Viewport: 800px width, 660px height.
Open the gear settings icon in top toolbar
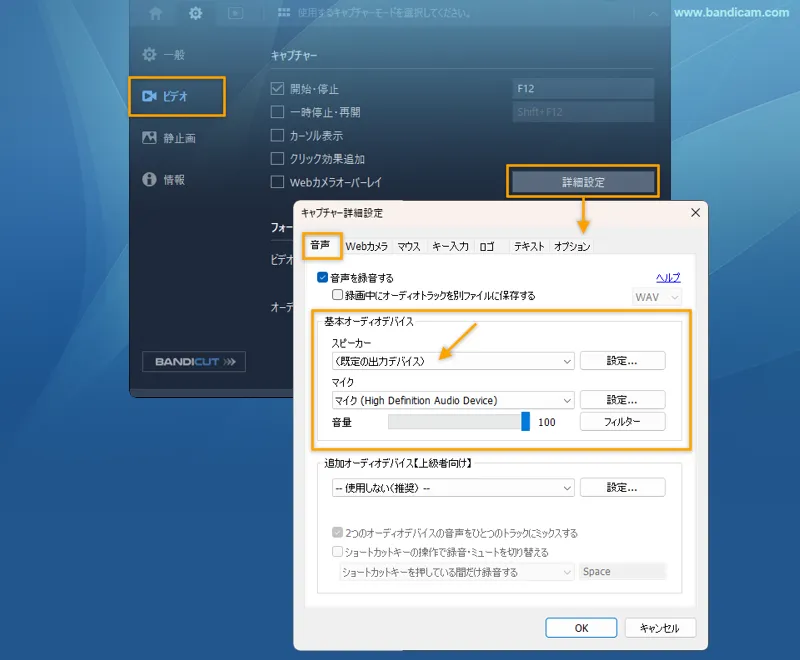(195, 13)
